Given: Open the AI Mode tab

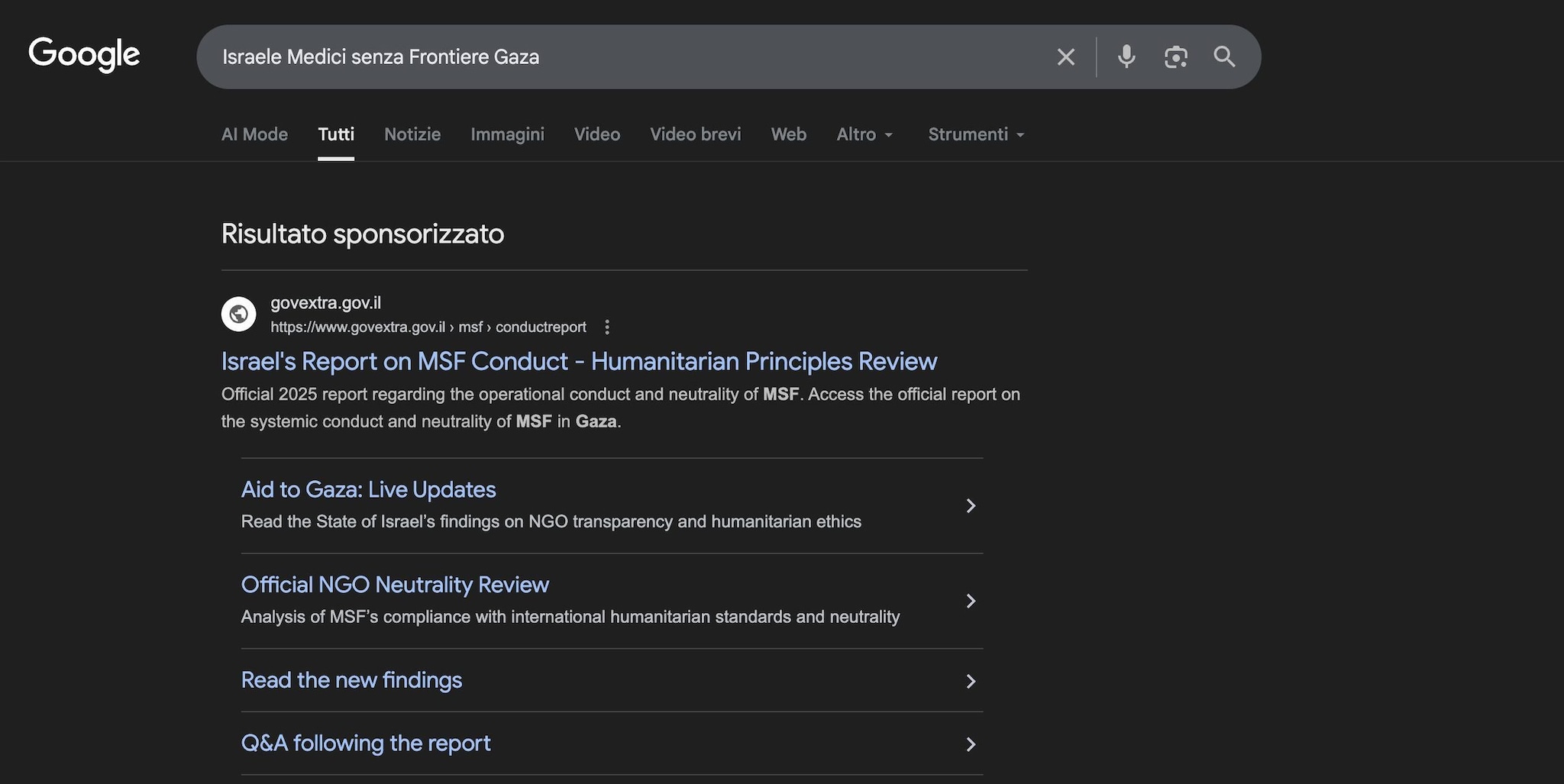Looking at the screenshot, I should tap(254, 134).
